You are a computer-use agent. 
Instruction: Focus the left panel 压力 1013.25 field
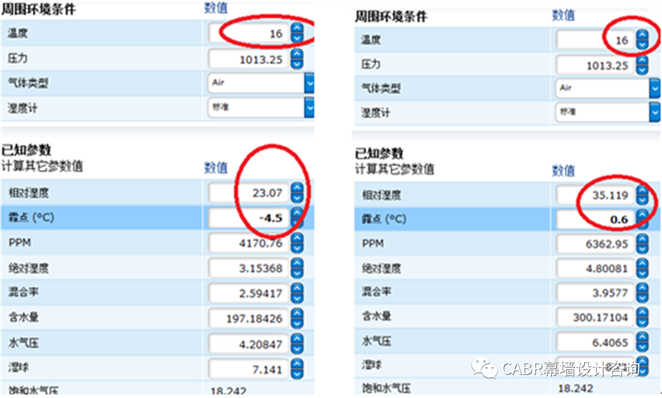tap(249, 59)
